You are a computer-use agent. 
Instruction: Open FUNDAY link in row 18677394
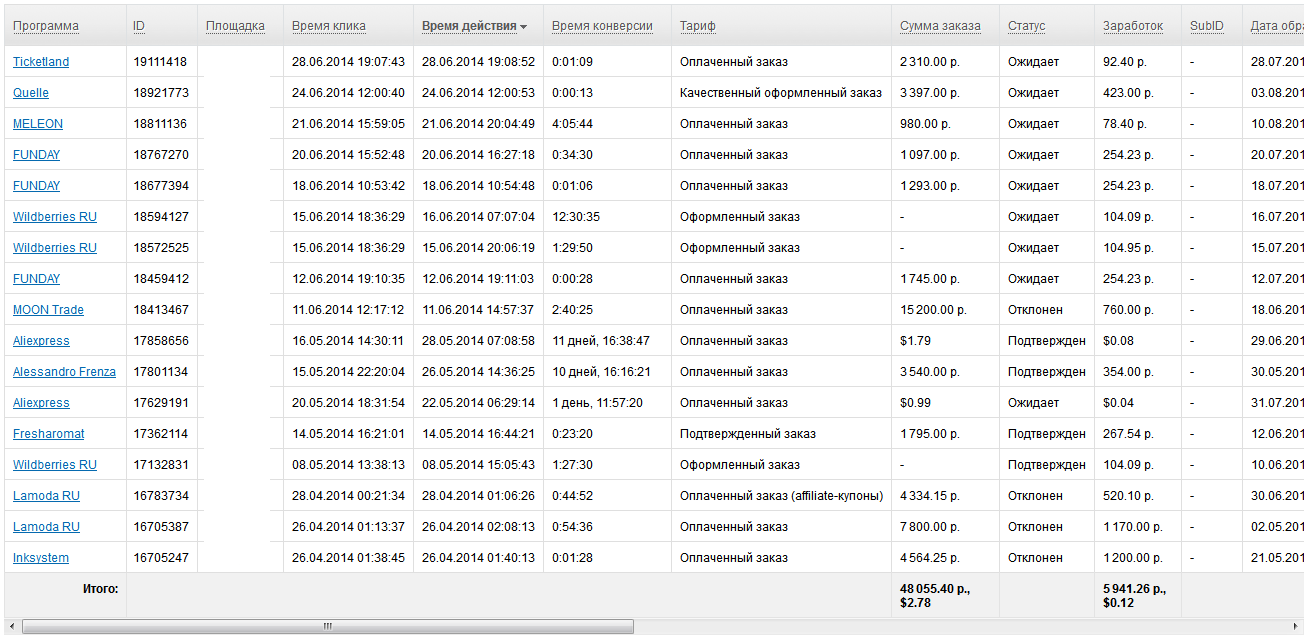pos(36,186)
